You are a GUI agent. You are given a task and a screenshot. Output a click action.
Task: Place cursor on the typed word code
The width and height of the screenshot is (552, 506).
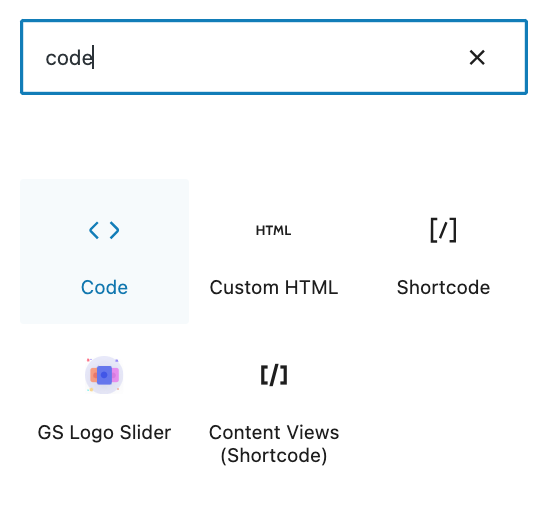tap(69, 58)
